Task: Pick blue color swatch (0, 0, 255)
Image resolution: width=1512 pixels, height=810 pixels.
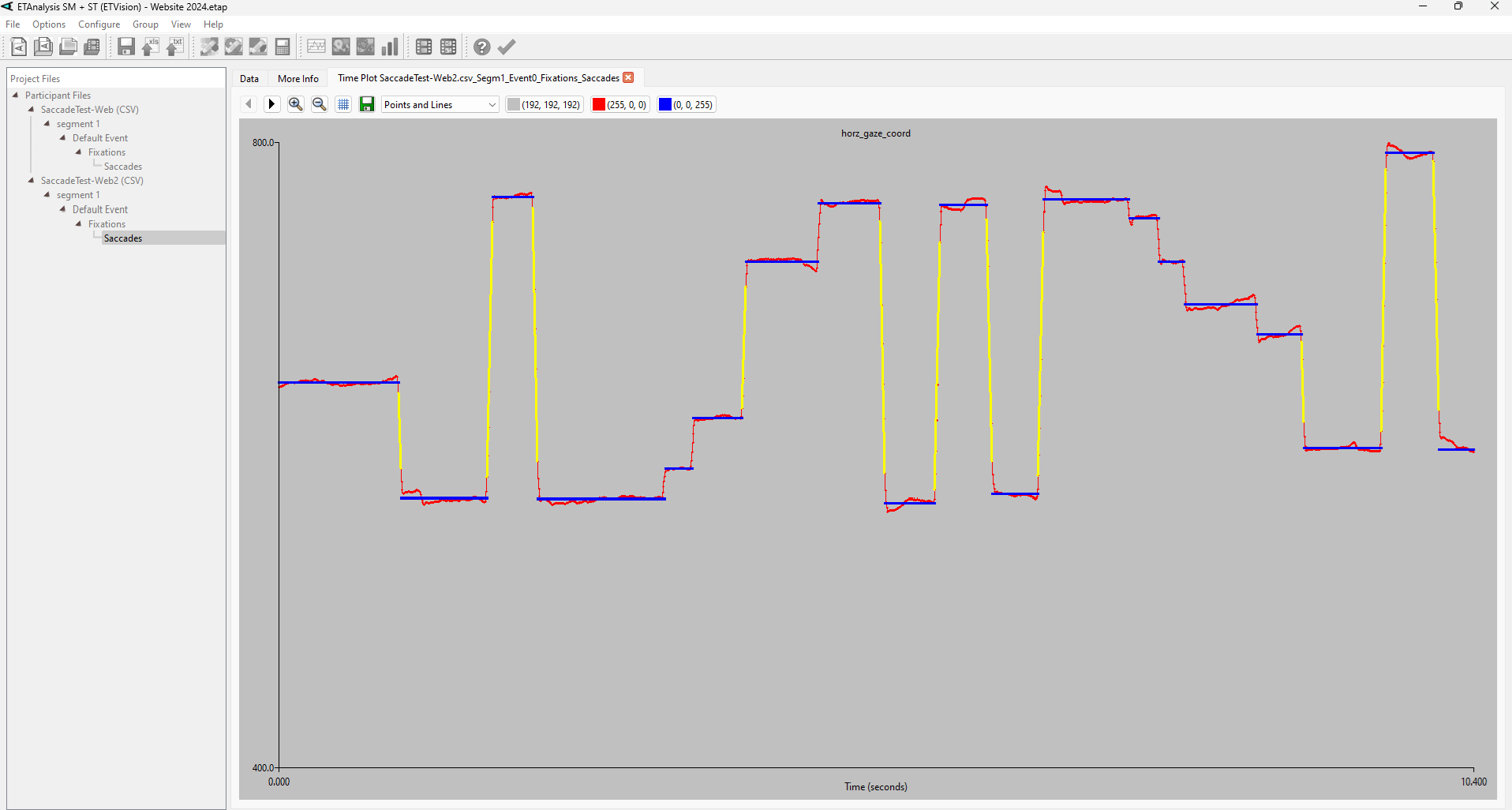Action: tap(687, 104)
